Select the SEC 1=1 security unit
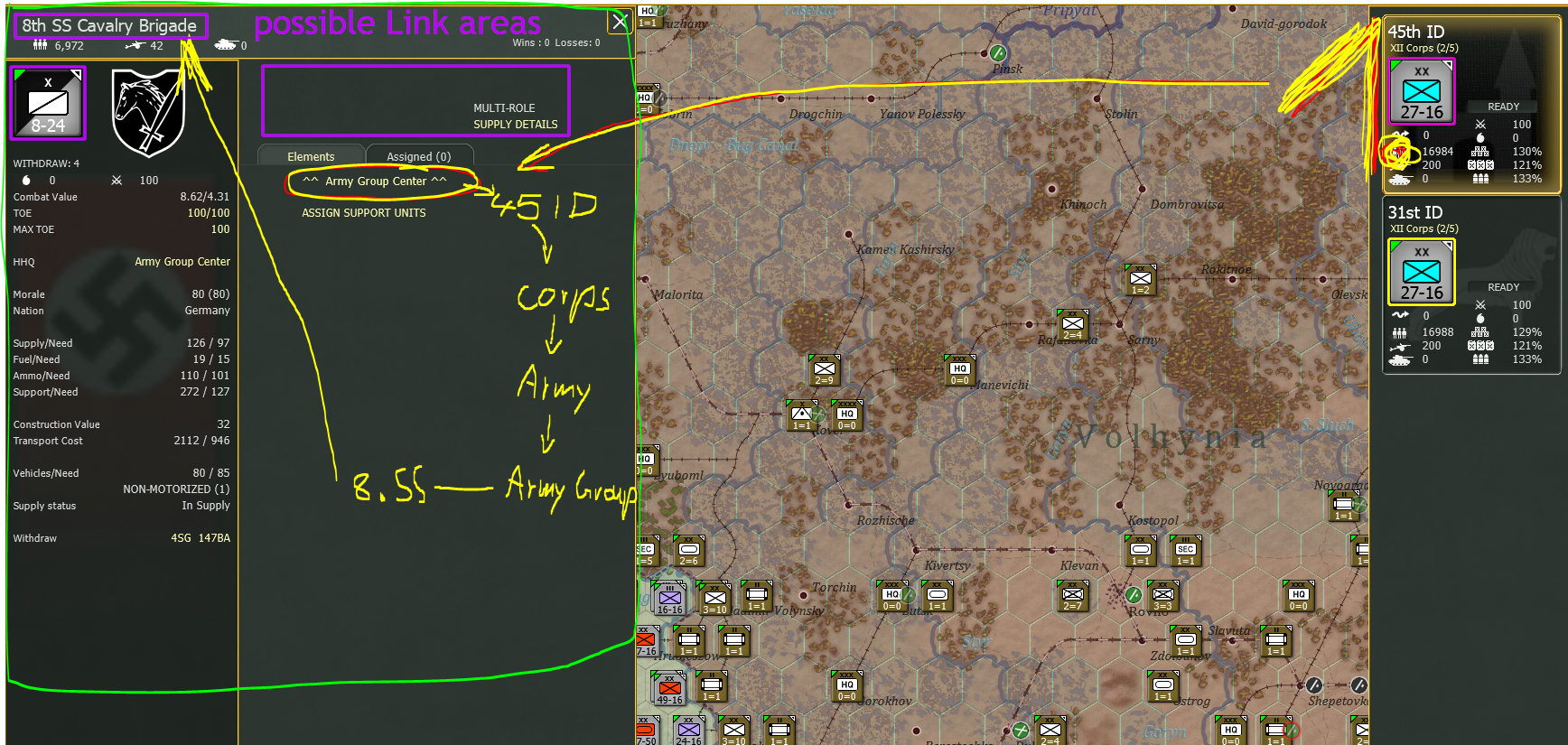This screenshot has height=745, width=1568. (1186, 551)
